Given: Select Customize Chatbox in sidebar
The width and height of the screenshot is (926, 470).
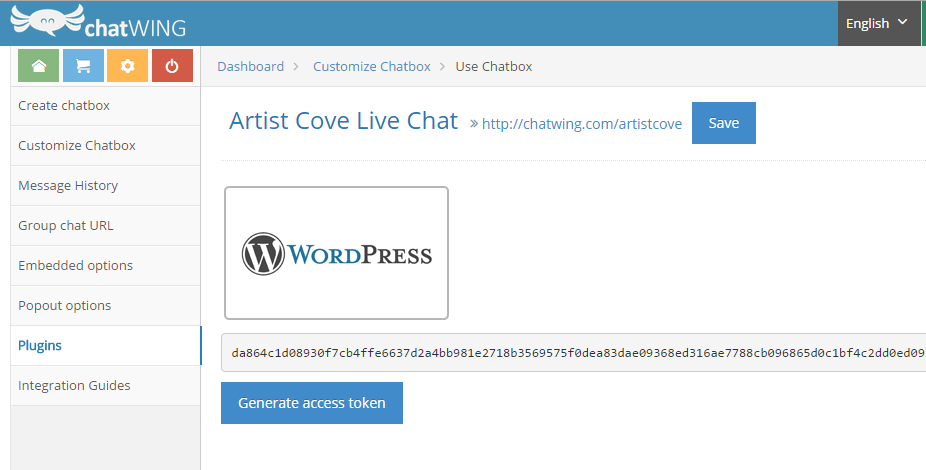Looking at the screenshot, I should coord(106,145).
